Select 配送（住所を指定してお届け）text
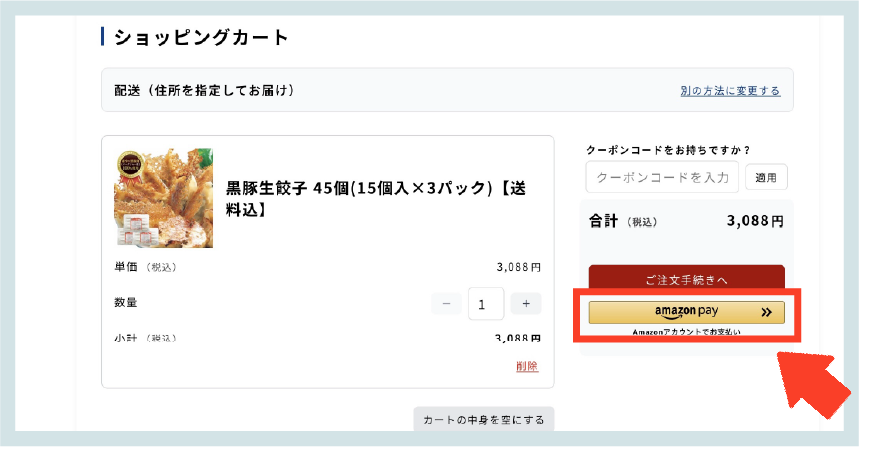Screen dimensions: 886x454 pyautogui.click(x=204, y=90)
